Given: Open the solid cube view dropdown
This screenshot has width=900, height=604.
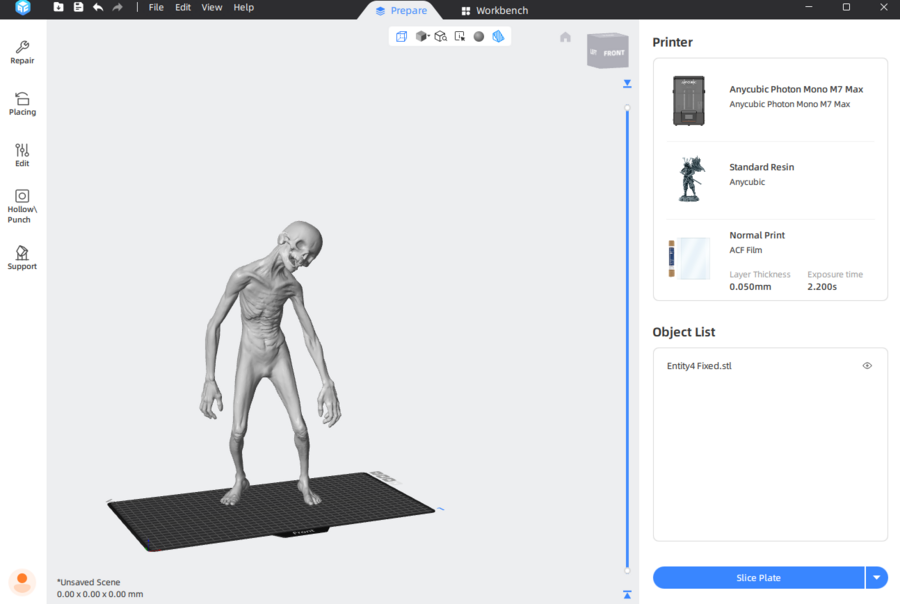Looking at the screenshot, I should tap(422, 36).
